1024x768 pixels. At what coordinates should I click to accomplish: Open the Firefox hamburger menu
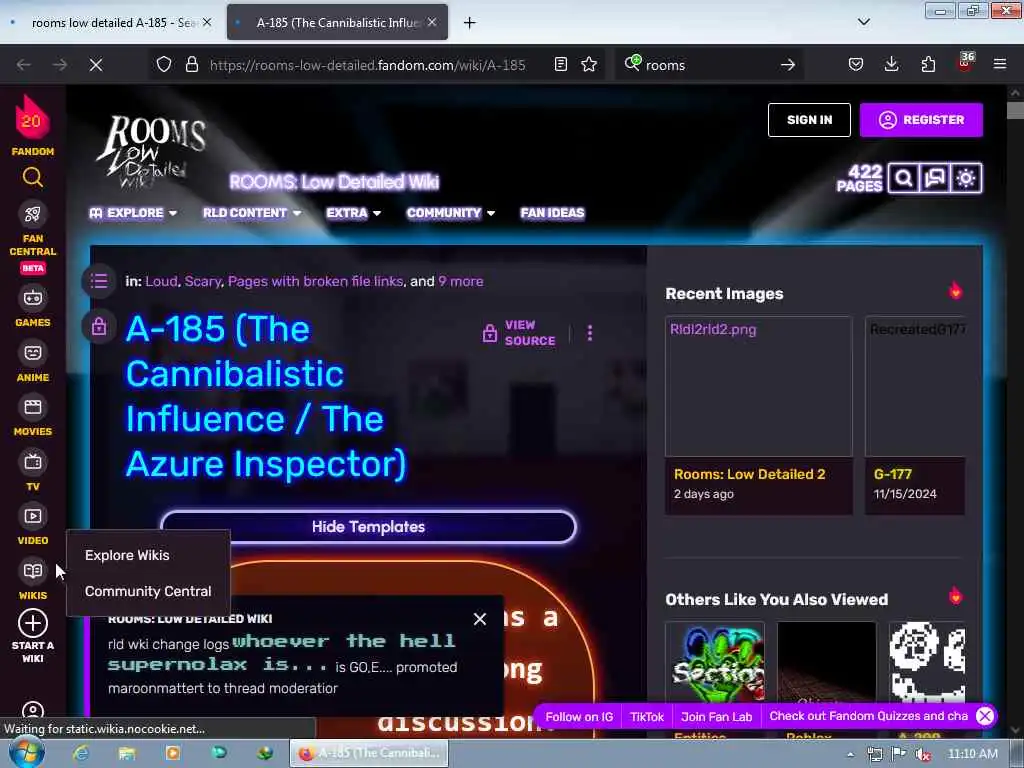click(1000, 65)
